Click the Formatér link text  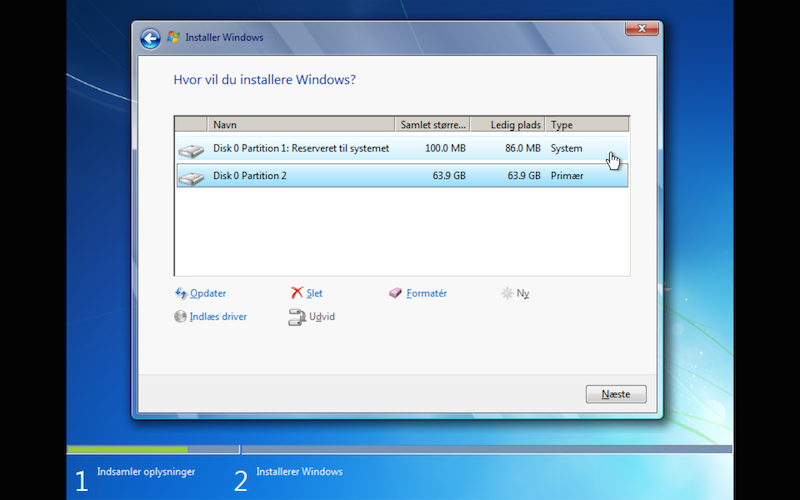pyautogui.click(x=427, y=293)
